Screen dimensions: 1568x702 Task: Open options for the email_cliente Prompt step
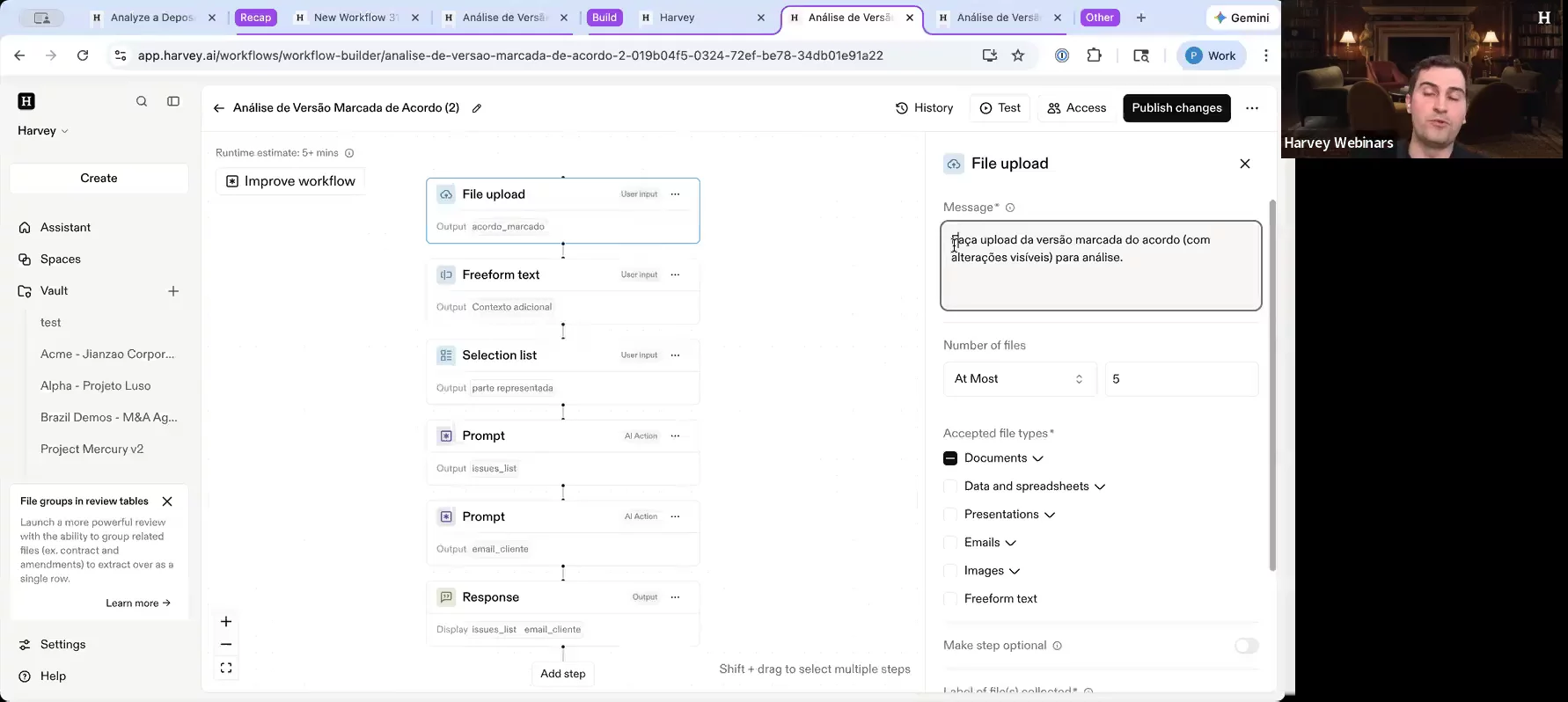pyautogui.click(x=675, y=516)
